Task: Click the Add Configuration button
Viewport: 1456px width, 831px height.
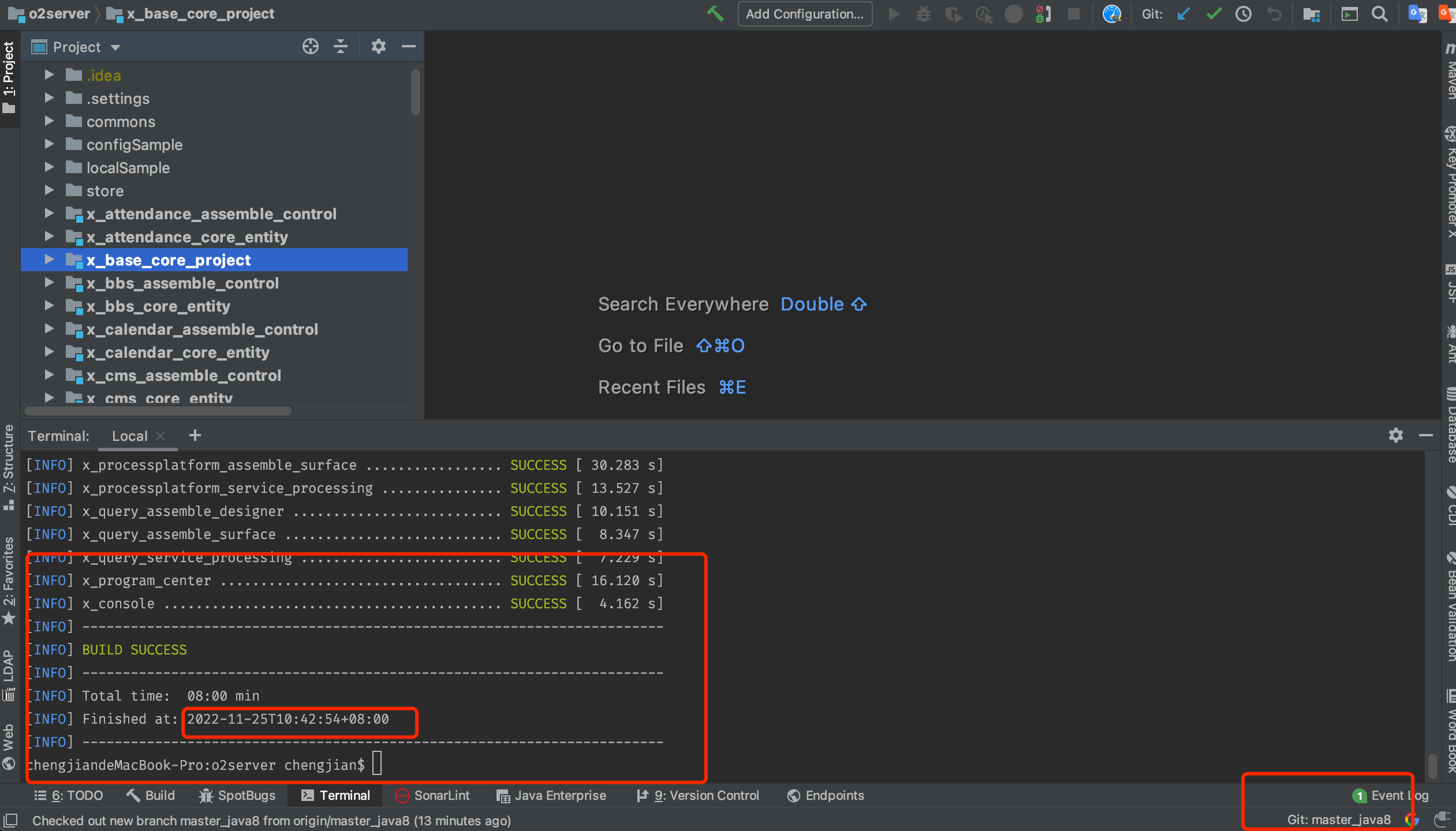Action: coord(804,14)
